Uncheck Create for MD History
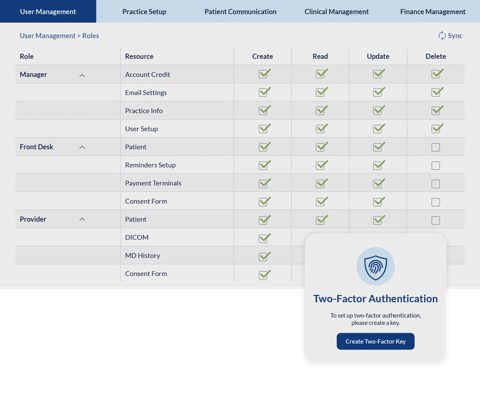480x397 pixels. click(x=264, y=256)
